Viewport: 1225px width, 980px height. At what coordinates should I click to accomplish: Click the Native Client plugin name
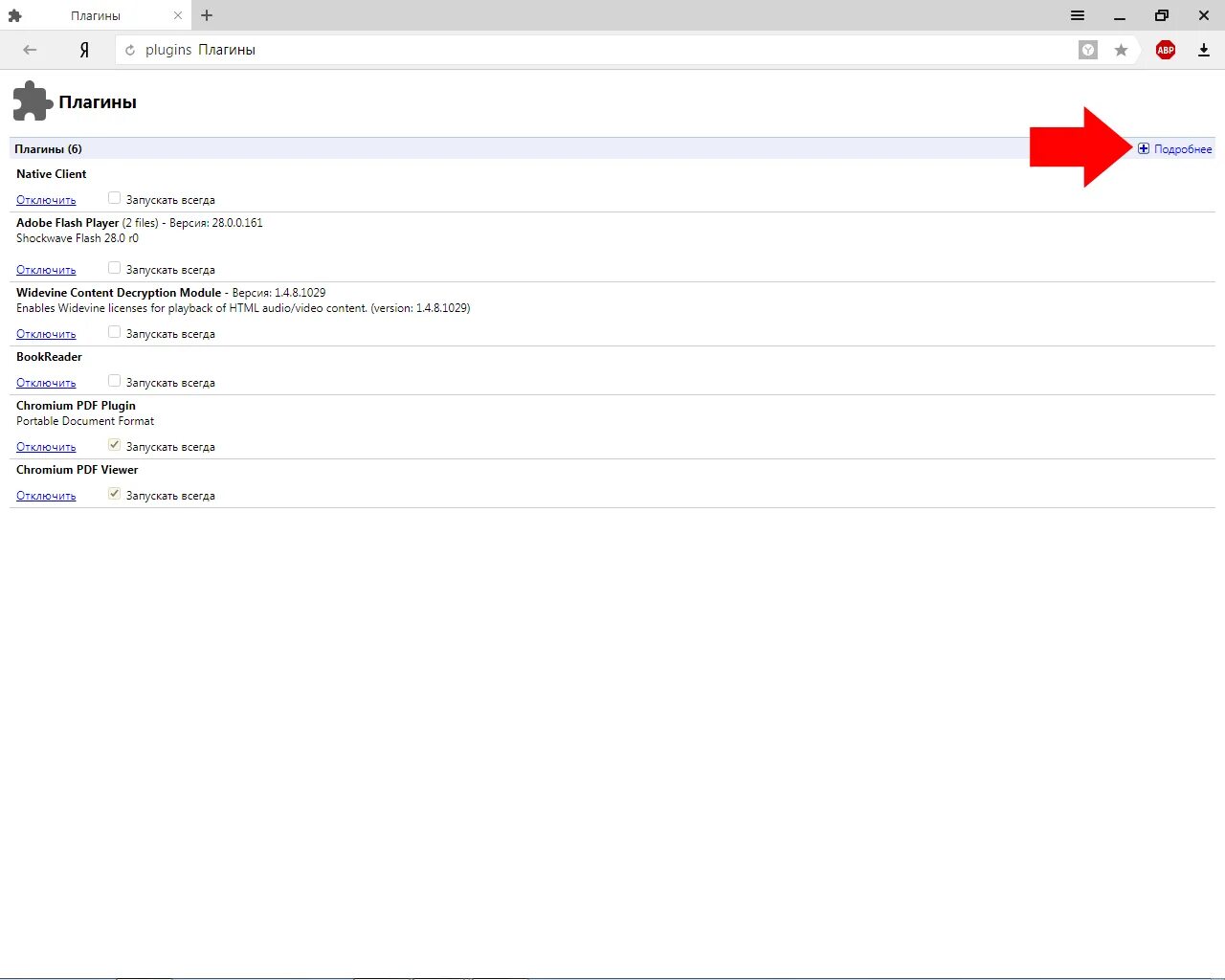click(51, 174)
